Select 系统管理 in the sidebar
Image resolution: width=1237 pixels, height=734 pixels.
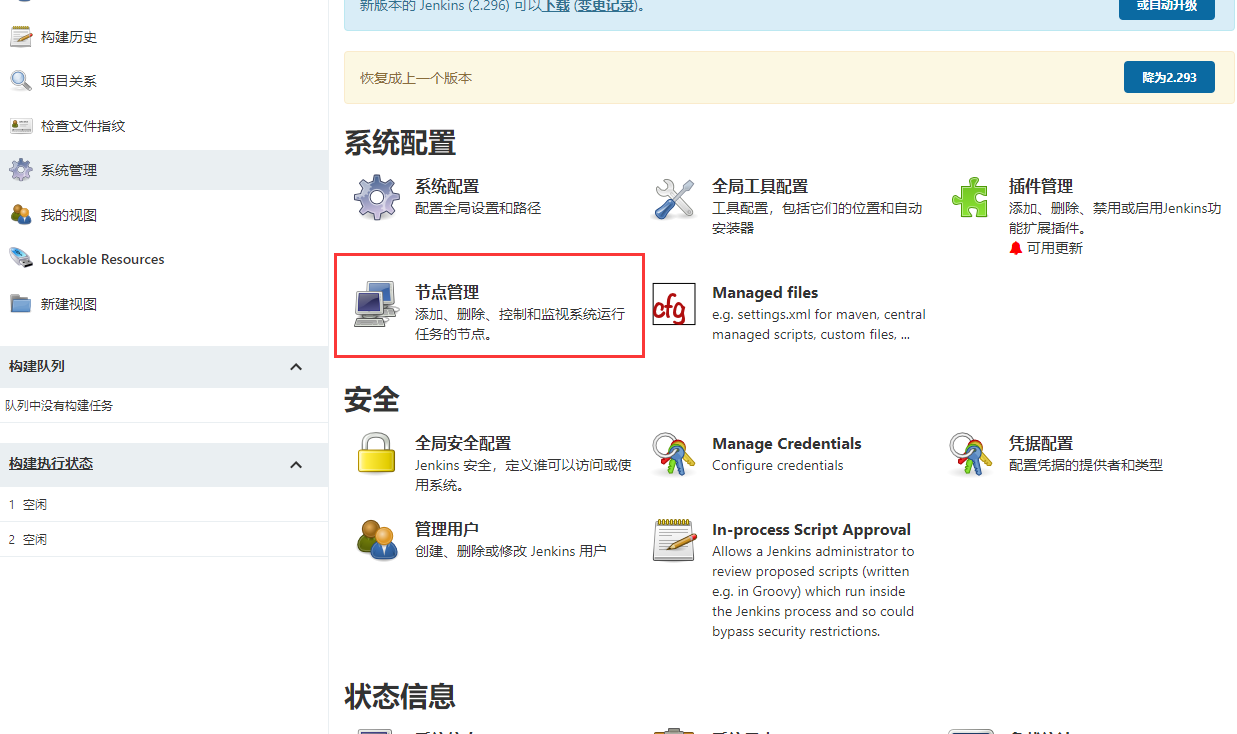(69, 170)
